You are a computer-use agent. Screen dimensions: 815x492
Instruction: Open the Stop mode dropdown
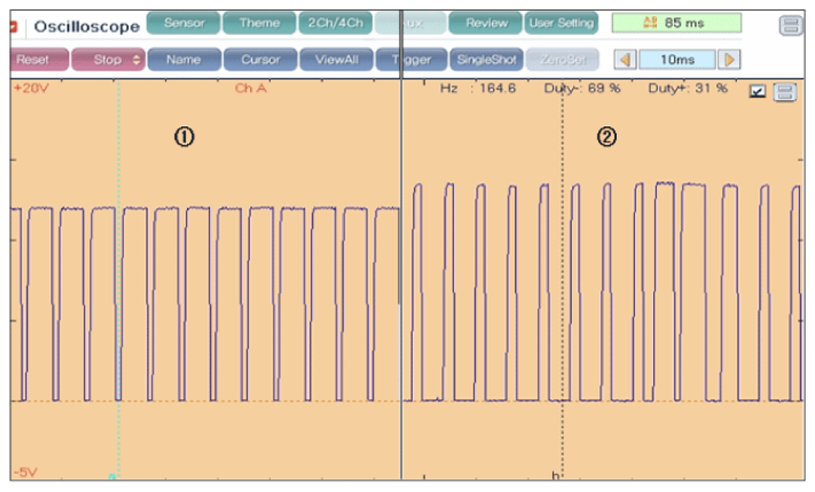pyautogui.click(x=108, y=60)
